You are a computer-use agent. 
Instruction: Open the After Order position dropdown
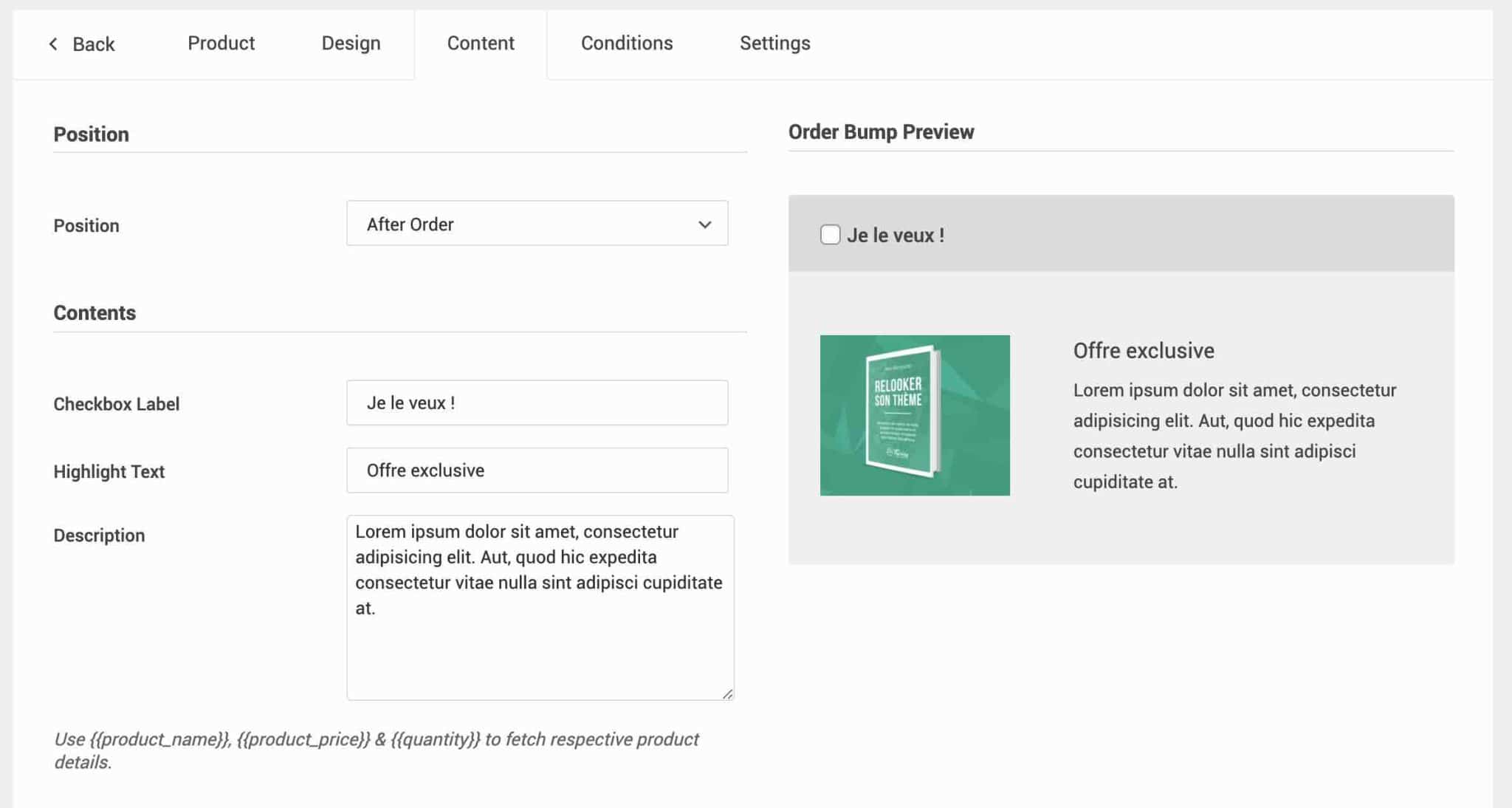(517, 224)
